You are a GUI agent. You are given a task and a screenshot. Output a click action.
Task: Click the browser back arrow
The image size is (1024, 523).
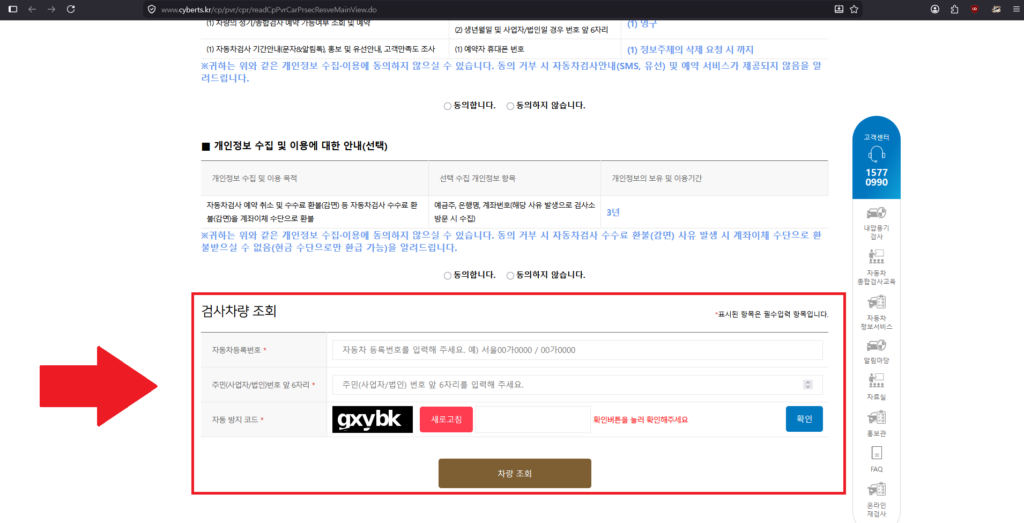[32, 9]
